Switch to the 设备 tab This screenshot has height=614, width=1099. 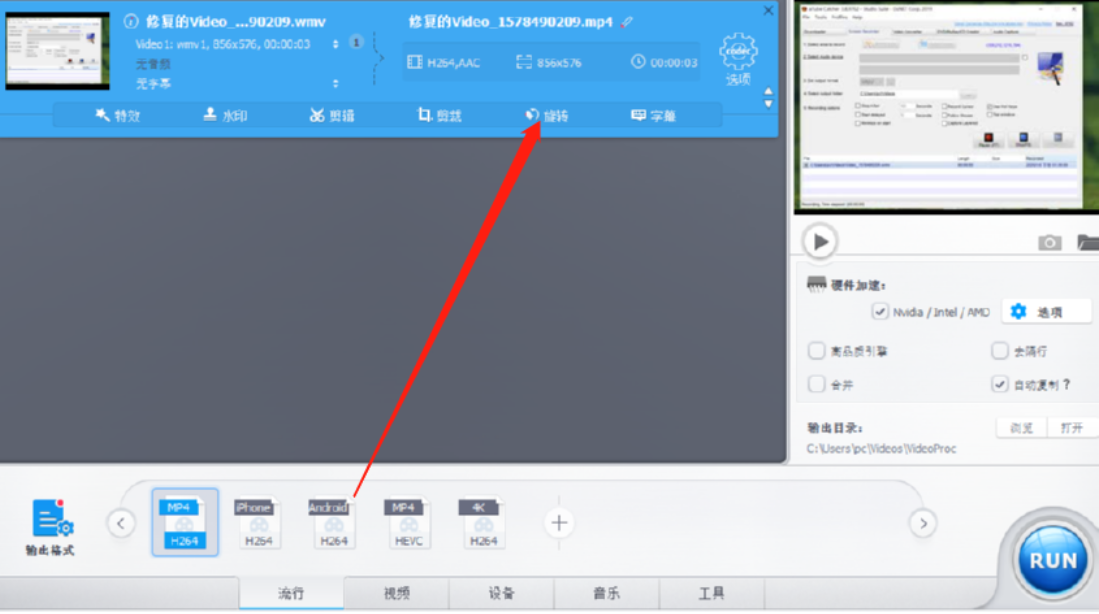(x=502, y=594)
